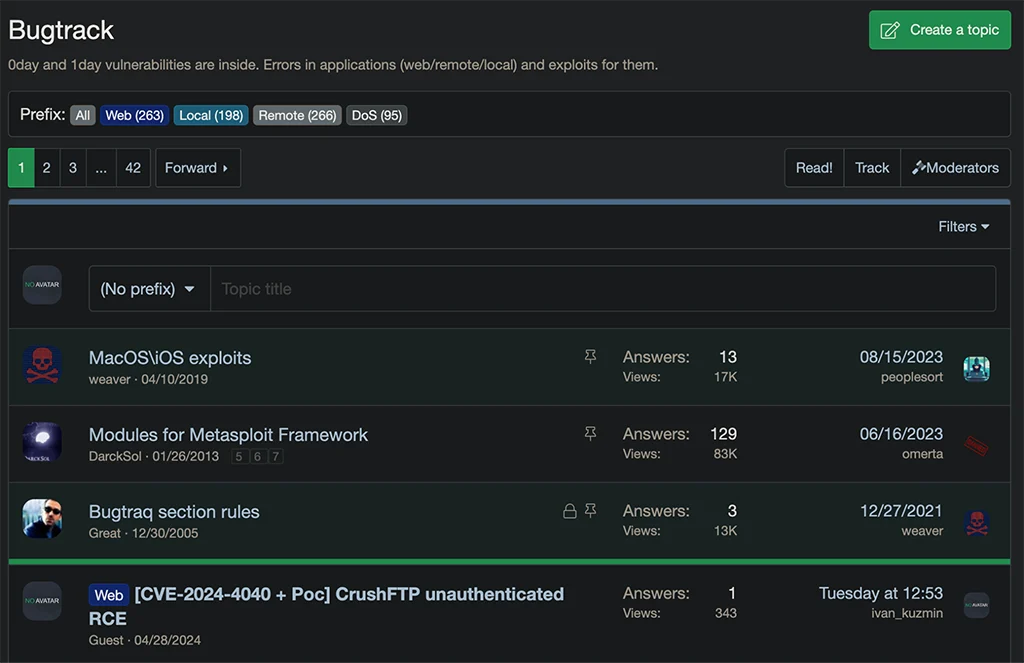1024x663 pixels.
Task: Open the Filters dropdown
Action: 964,227
